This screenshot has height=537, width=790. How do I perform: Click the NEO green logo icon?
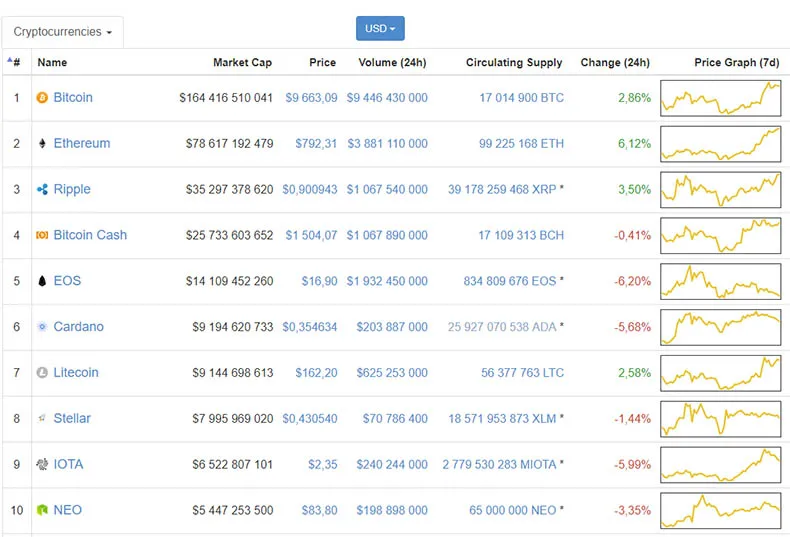(42, 510)
